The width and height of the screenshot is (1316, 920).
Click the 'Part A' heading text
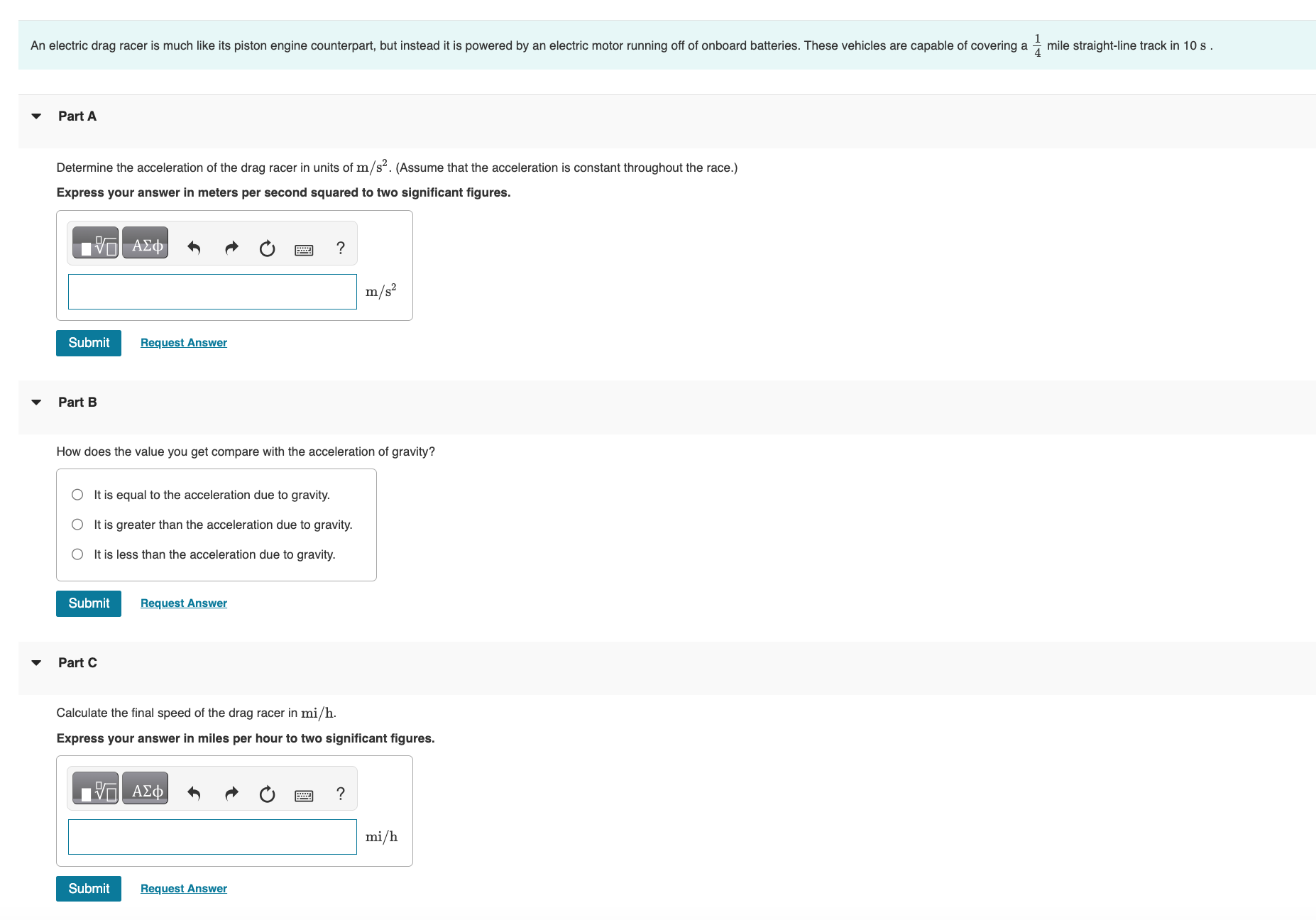pos(77,116)
